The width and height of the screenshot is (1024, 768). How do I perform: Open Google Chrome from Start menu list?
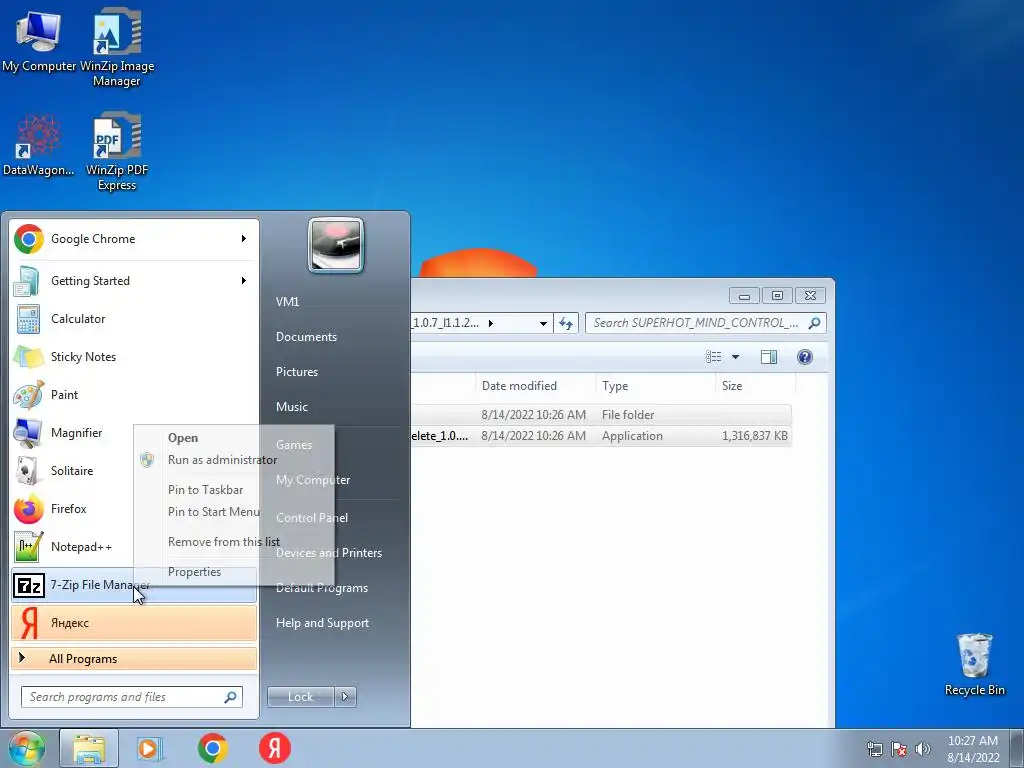click(134, 239)
